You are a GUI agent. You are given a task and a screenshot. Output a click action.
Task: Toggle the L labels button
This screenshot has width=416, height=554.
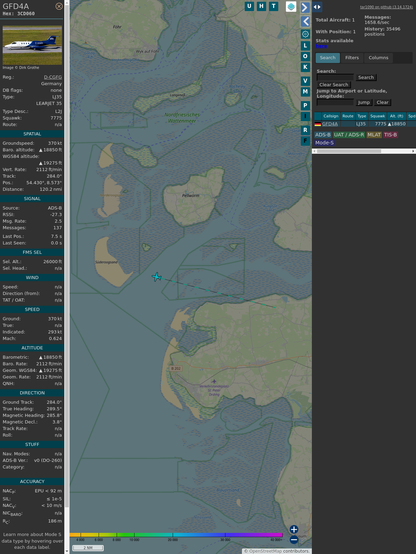pos(305,46)
